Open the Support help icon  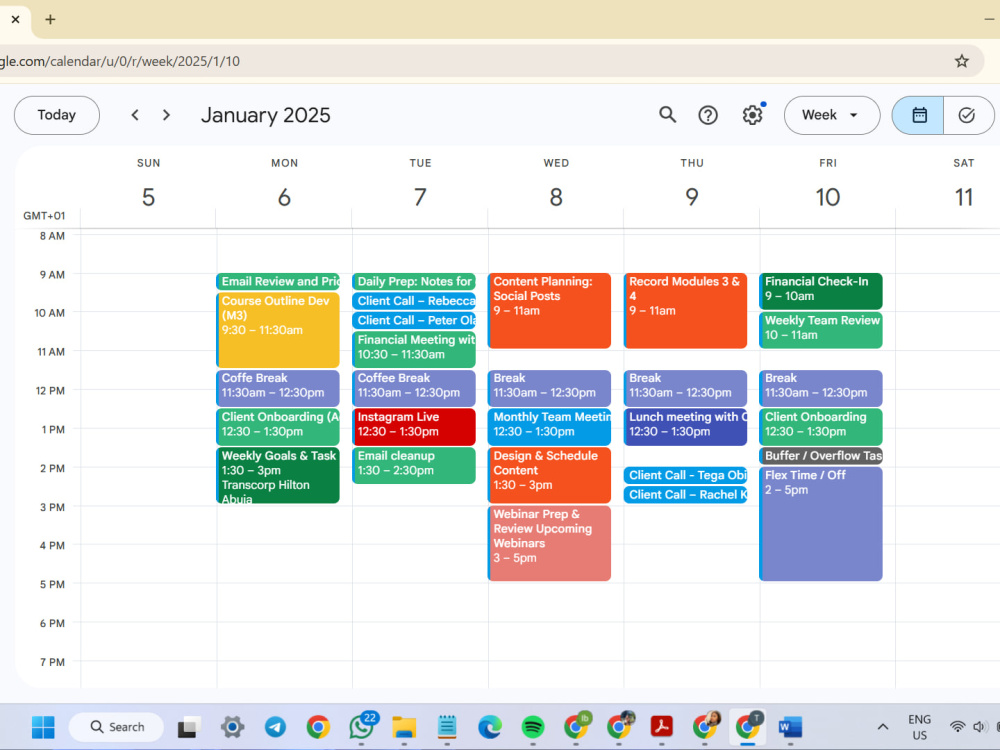tap(708, 115)
